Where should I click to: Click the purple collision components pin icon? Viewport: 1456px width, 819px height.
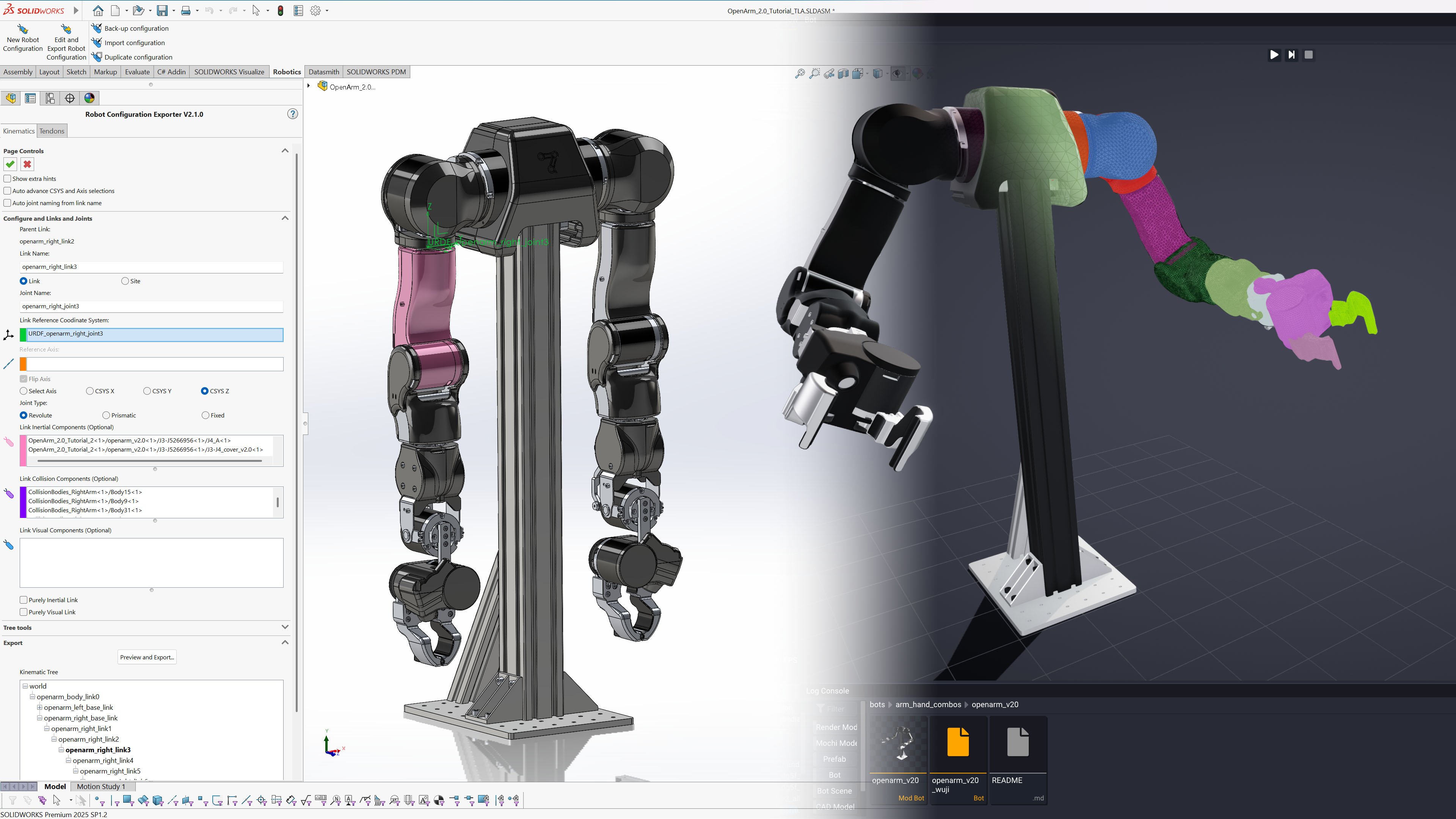tap(8, 493)
